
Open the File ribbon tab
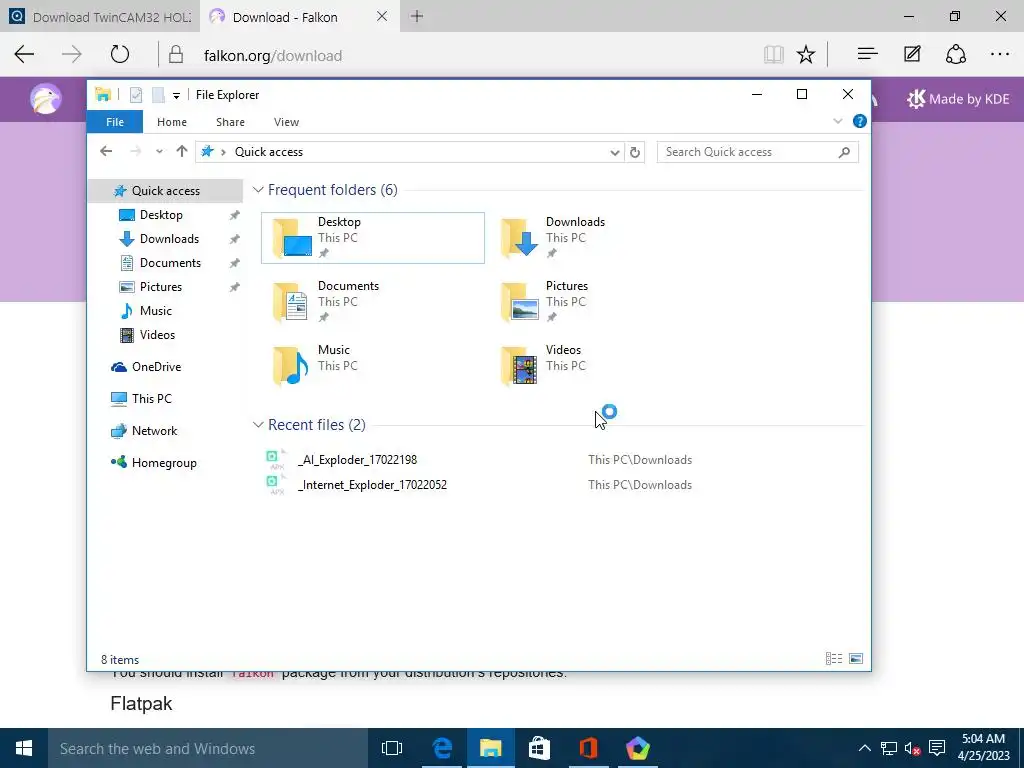pos(115,122)
